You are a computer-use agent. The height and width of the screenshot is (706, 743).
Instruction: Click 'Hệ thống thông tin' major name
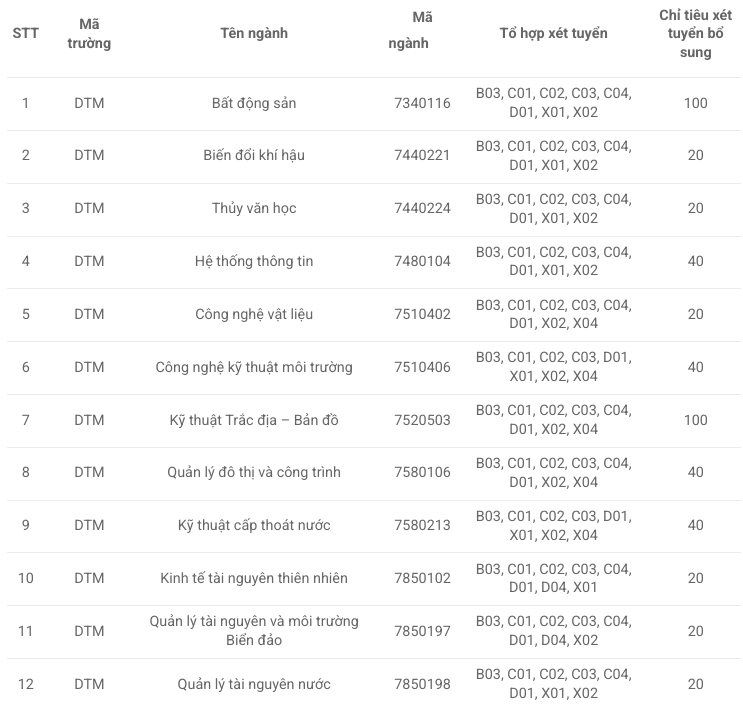[x=254, y=261]
